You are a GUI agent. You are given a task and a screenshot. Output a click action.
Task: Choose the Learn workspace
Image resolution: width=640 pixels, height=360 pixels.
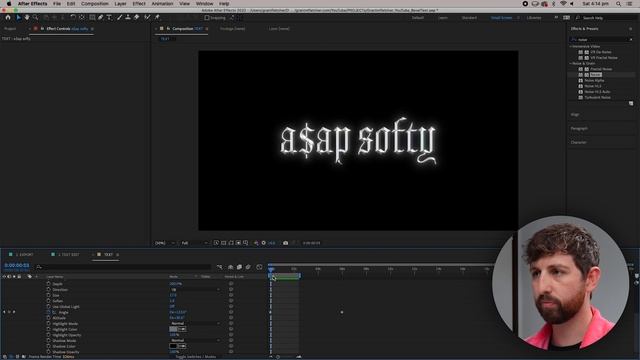pos(443,18)
